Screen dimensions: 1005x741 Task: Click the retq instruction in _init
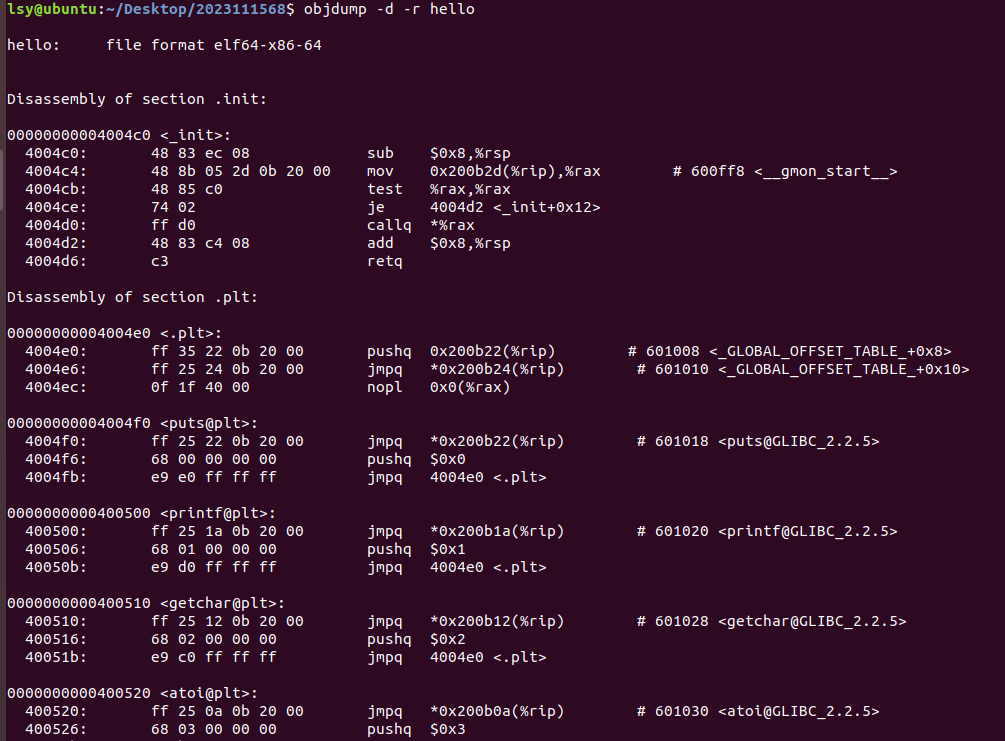coord(385,261)
